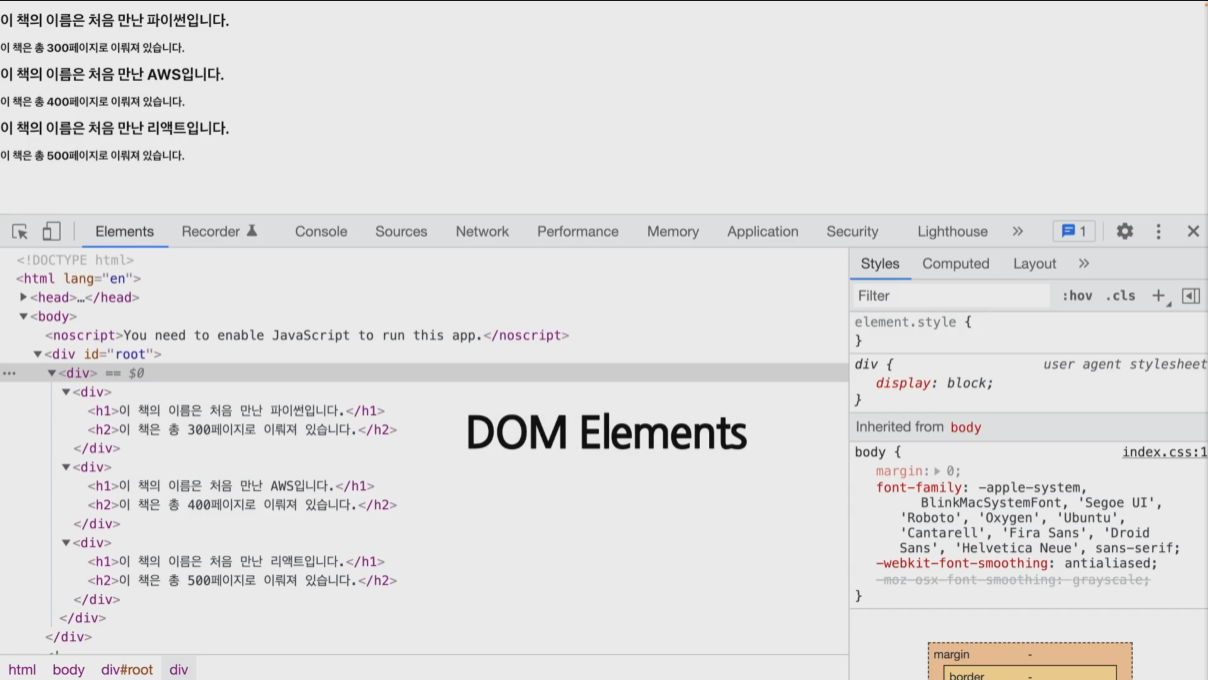Close the DevTools panel
Screen dimensions: 1208x680
click(x=1193, y=231)
